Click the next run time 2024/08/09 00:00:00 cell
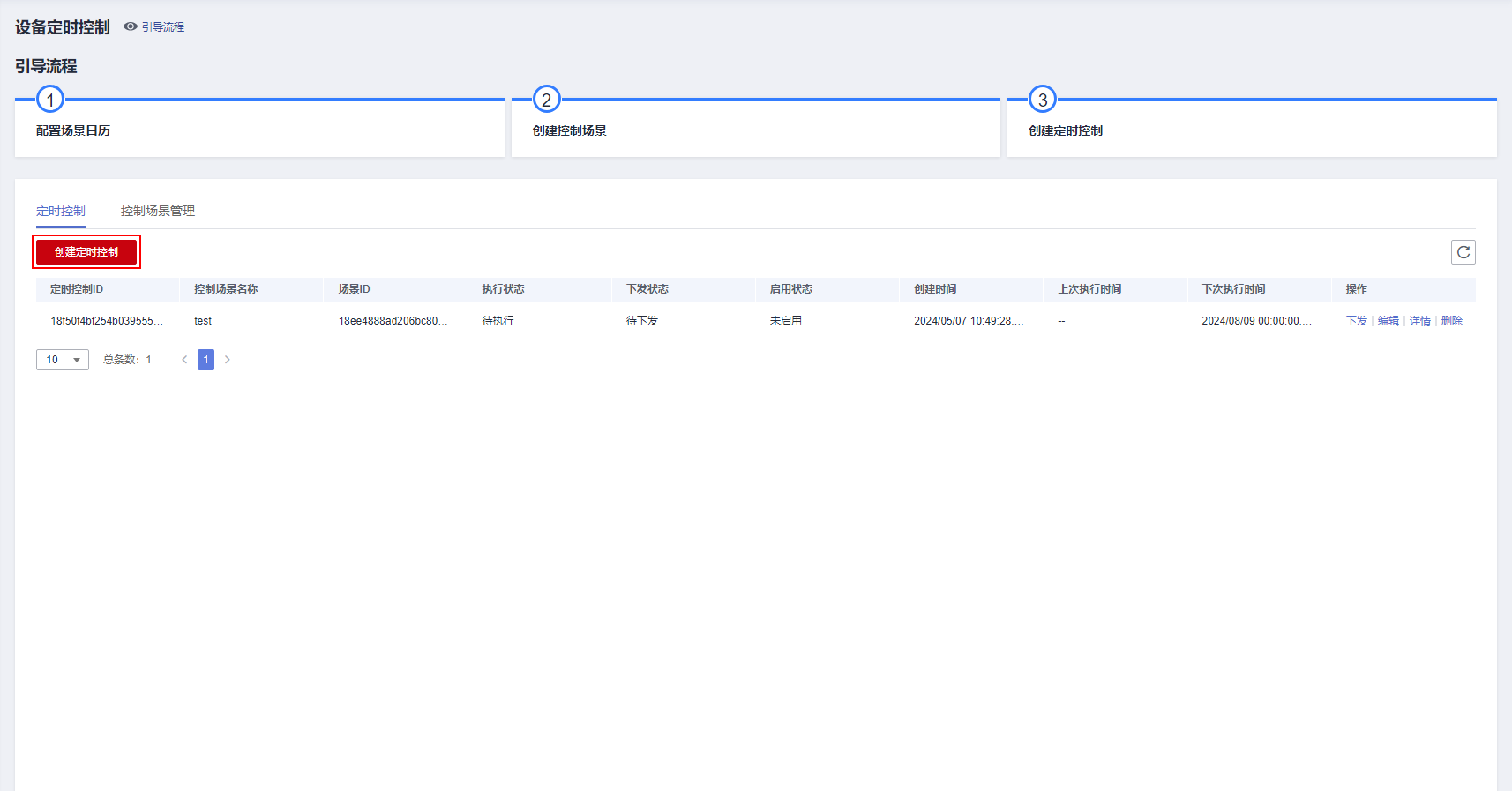This screenshot has height=791, width=1512. point(1257,321)
